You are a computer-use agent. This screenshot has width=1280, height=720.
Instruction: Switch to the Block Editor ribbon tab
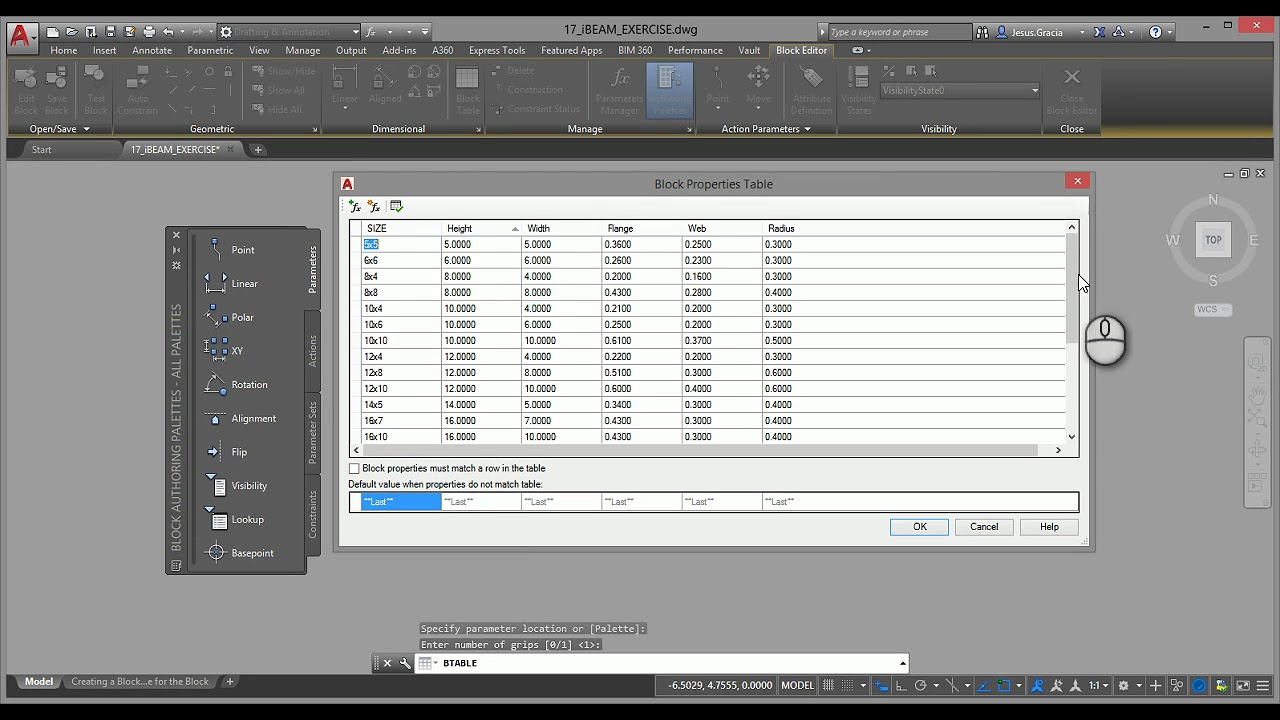[801, 50]
